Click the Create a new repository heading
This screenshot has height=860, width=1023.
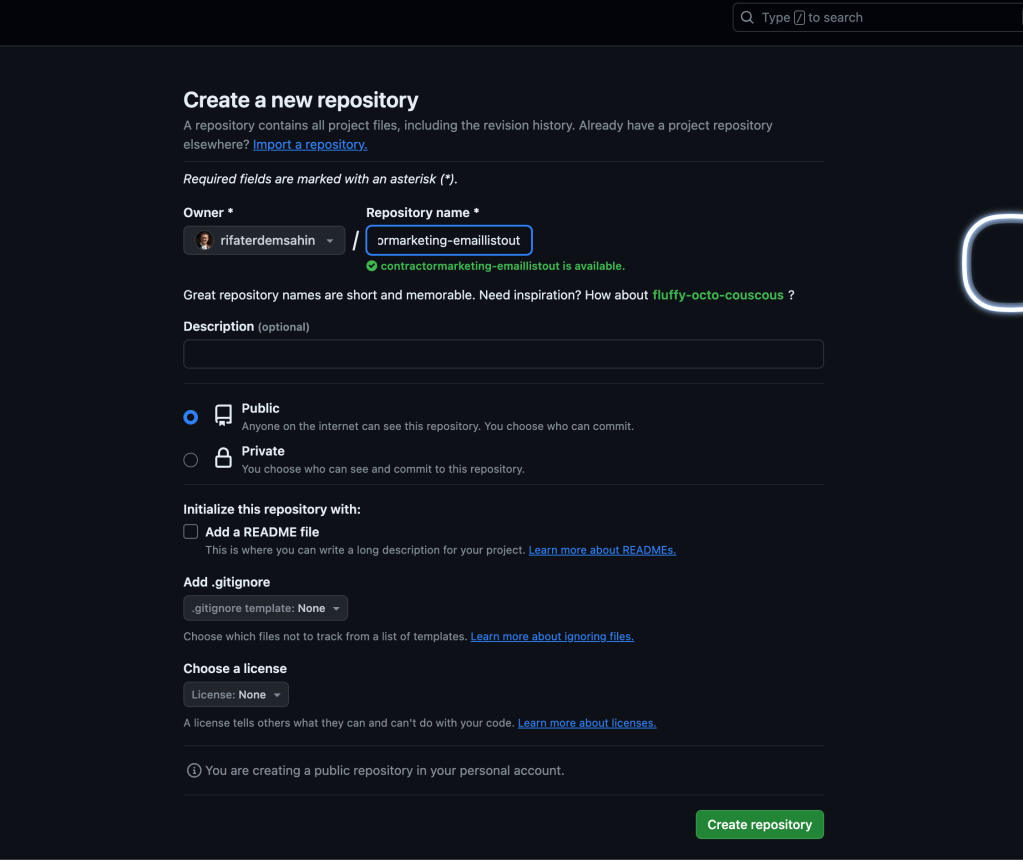[301, 100]
